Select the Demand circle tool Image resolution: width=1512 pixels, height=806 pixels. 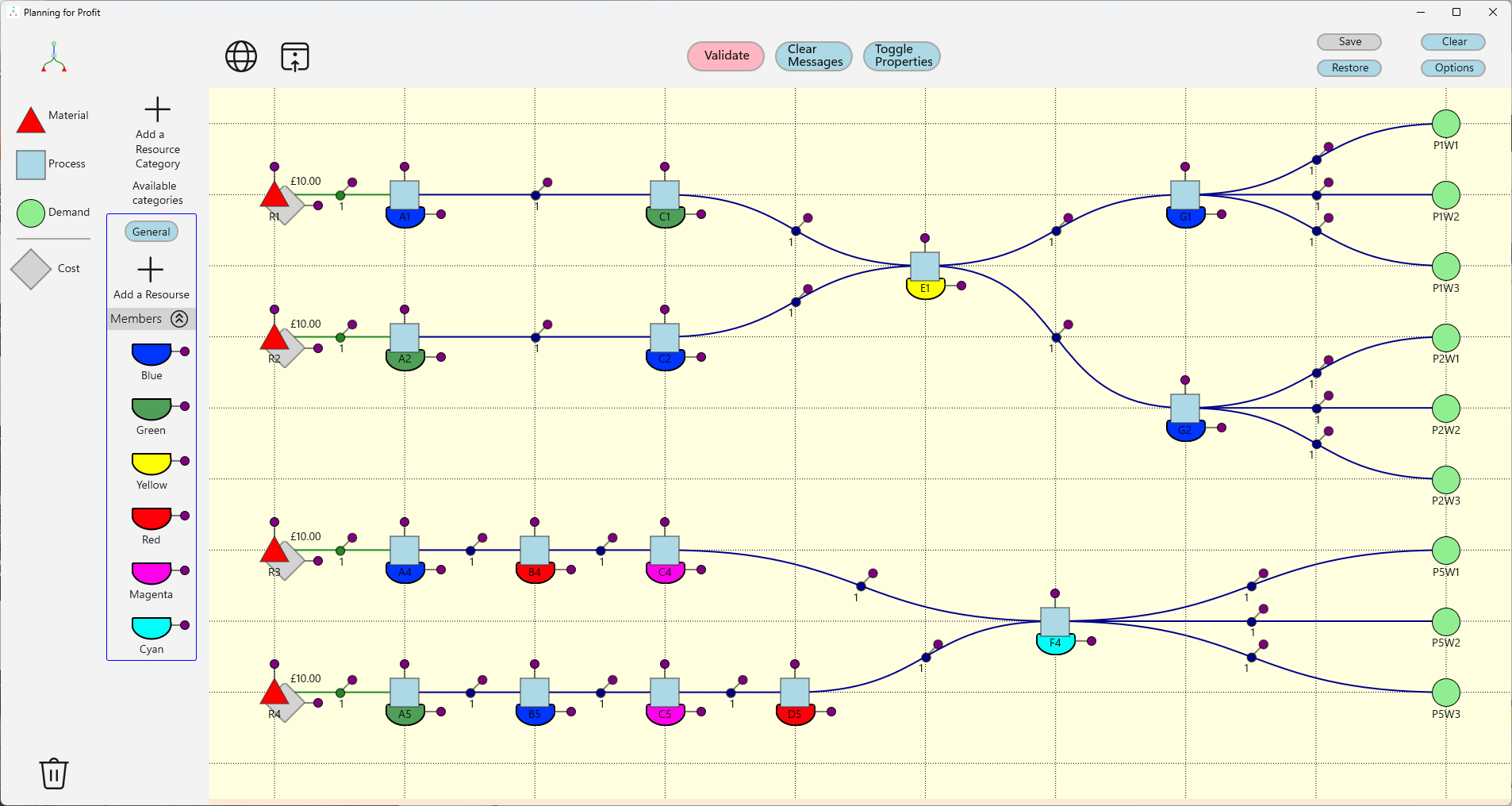[29, 213]
